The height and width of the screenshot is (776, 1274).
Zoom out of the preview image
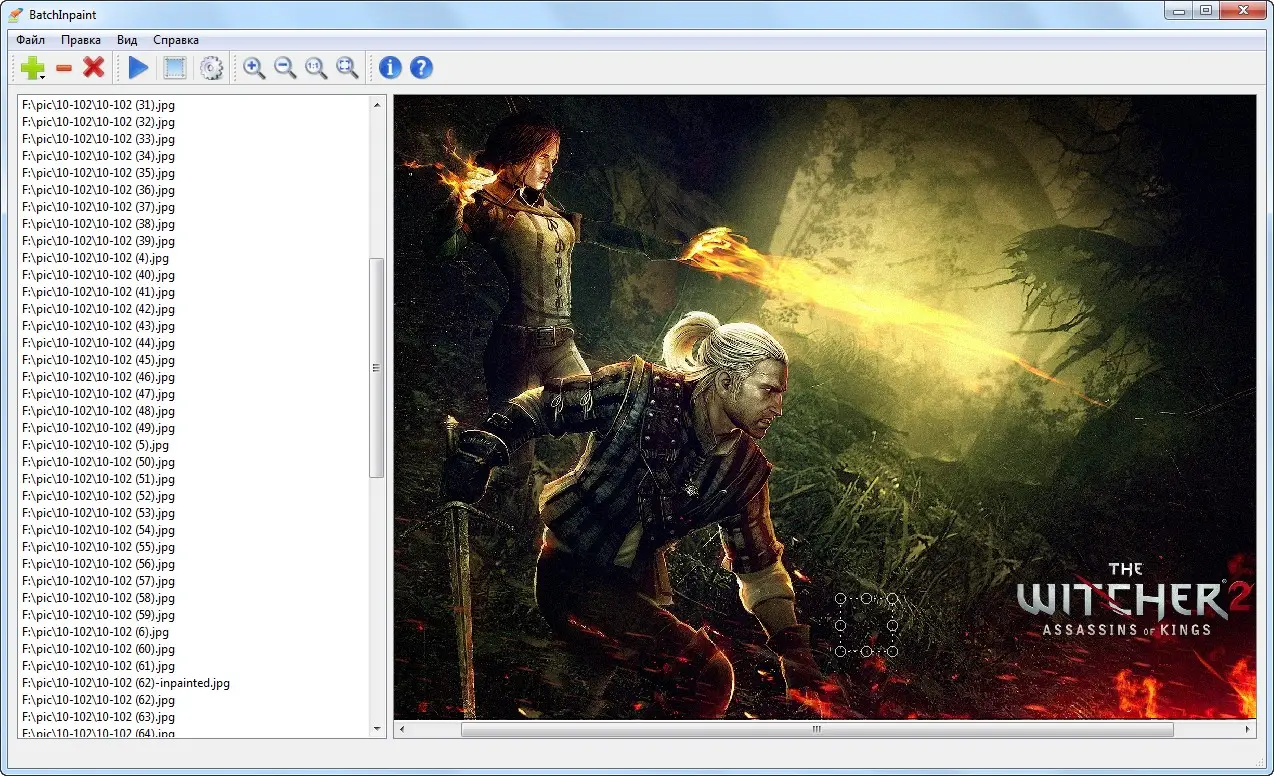tap(285, 68)
